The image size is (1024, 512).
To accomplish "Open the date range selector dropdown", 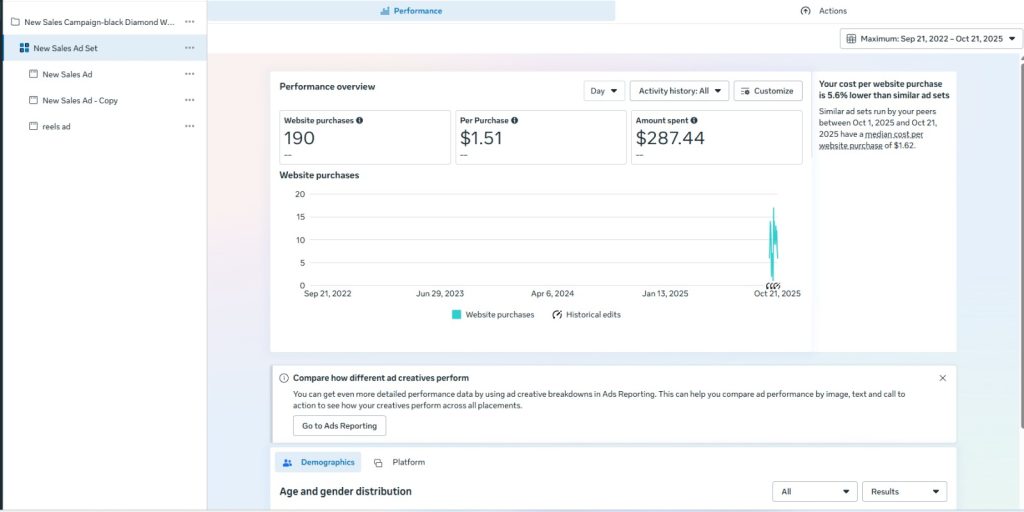I will (931, 39).
